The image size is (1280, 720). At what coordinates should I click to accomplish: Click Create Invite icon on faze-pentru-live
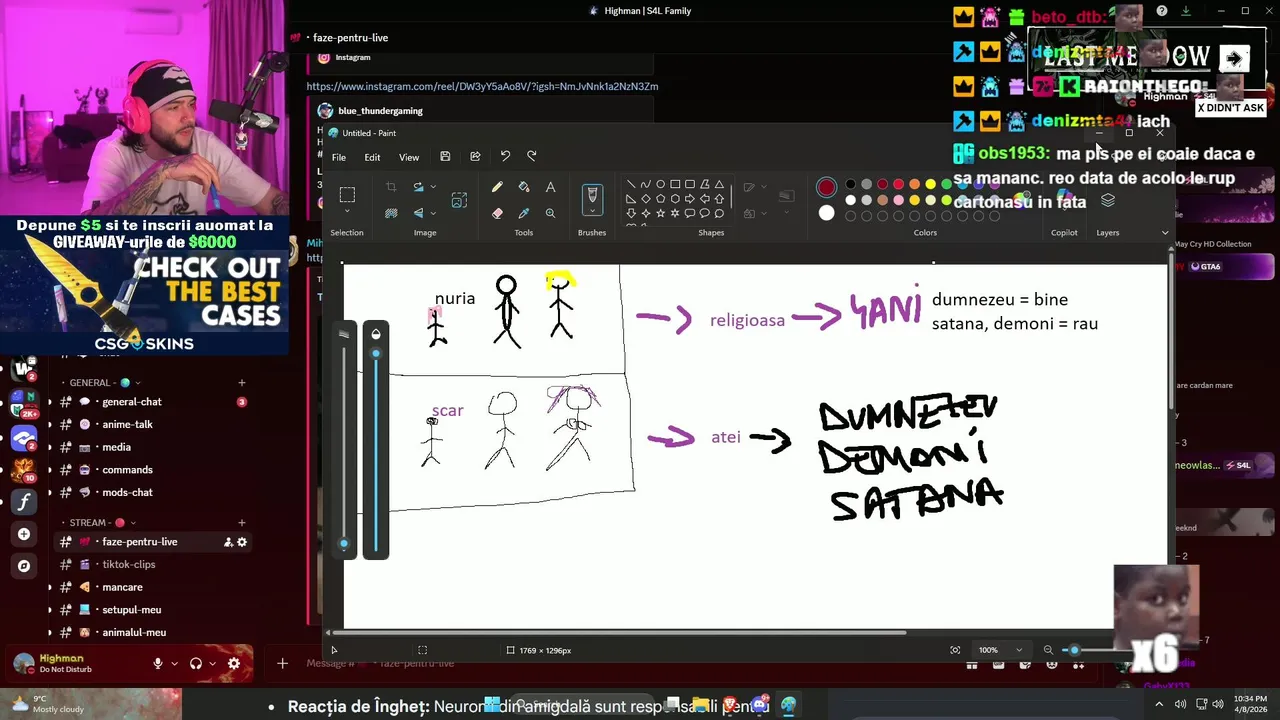(x=228, y=542)
